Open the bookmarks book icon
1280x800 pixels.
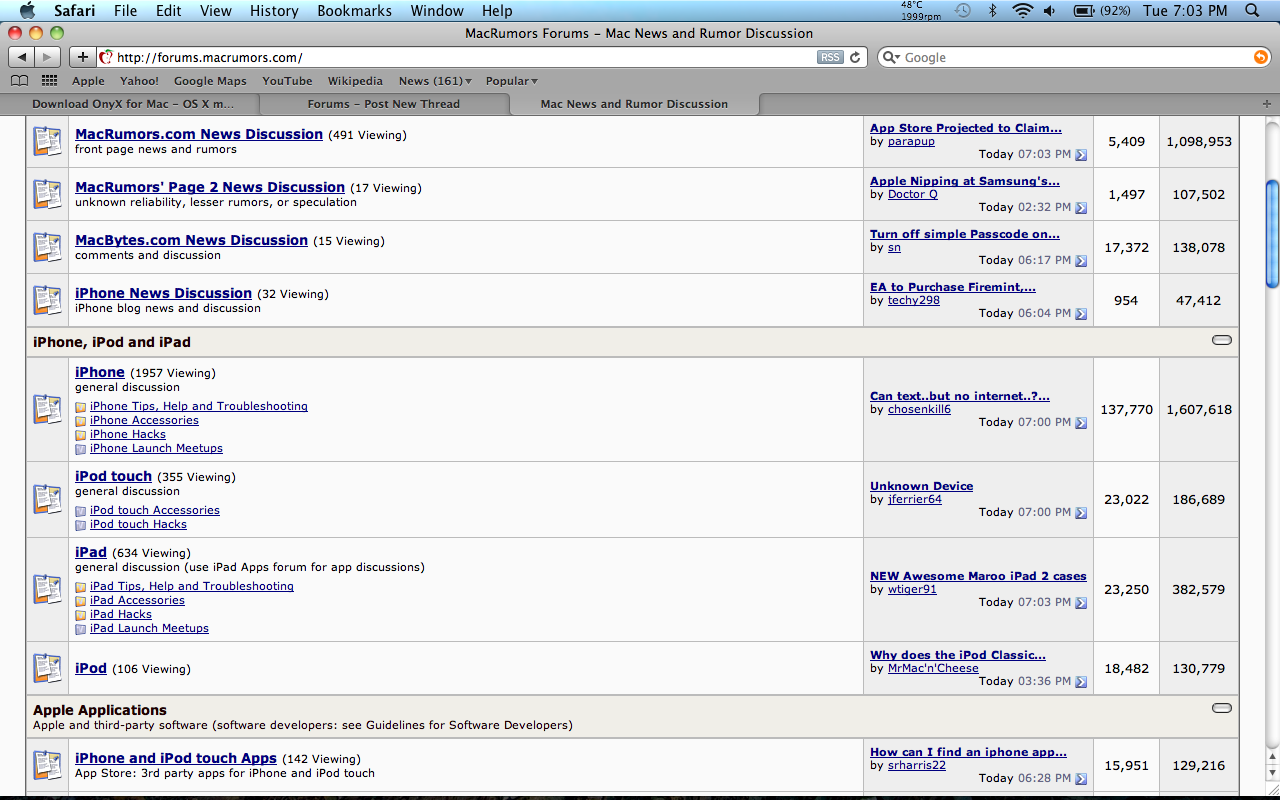[19, 81]
